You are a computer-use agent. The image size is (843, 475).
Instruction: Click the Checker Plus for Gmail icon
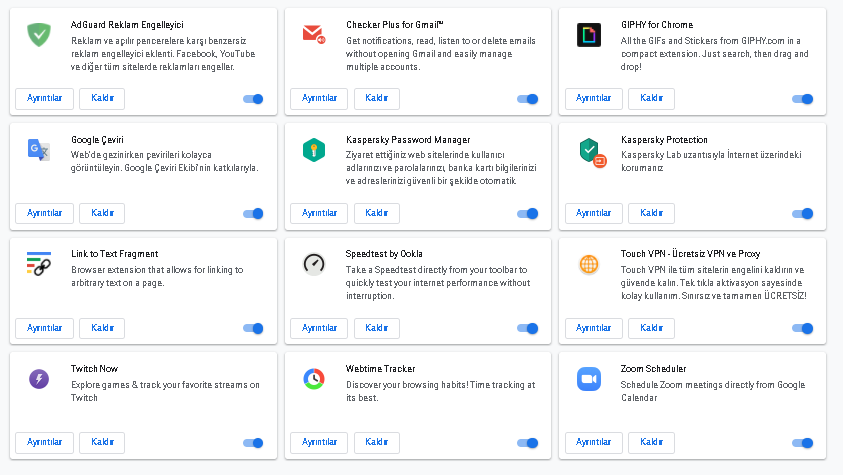tap(314, 35)
